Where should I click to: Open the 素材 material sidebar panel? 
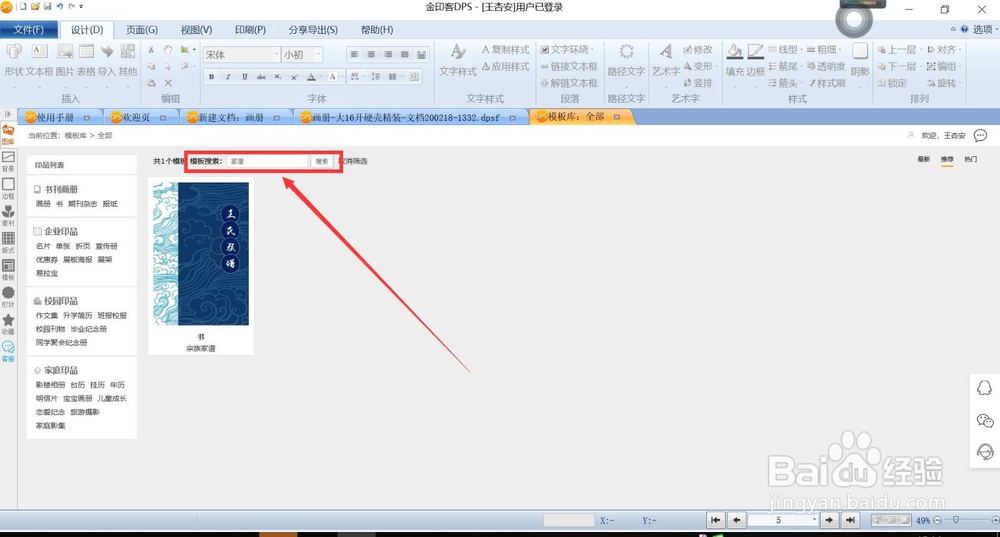tap(8, 217)
